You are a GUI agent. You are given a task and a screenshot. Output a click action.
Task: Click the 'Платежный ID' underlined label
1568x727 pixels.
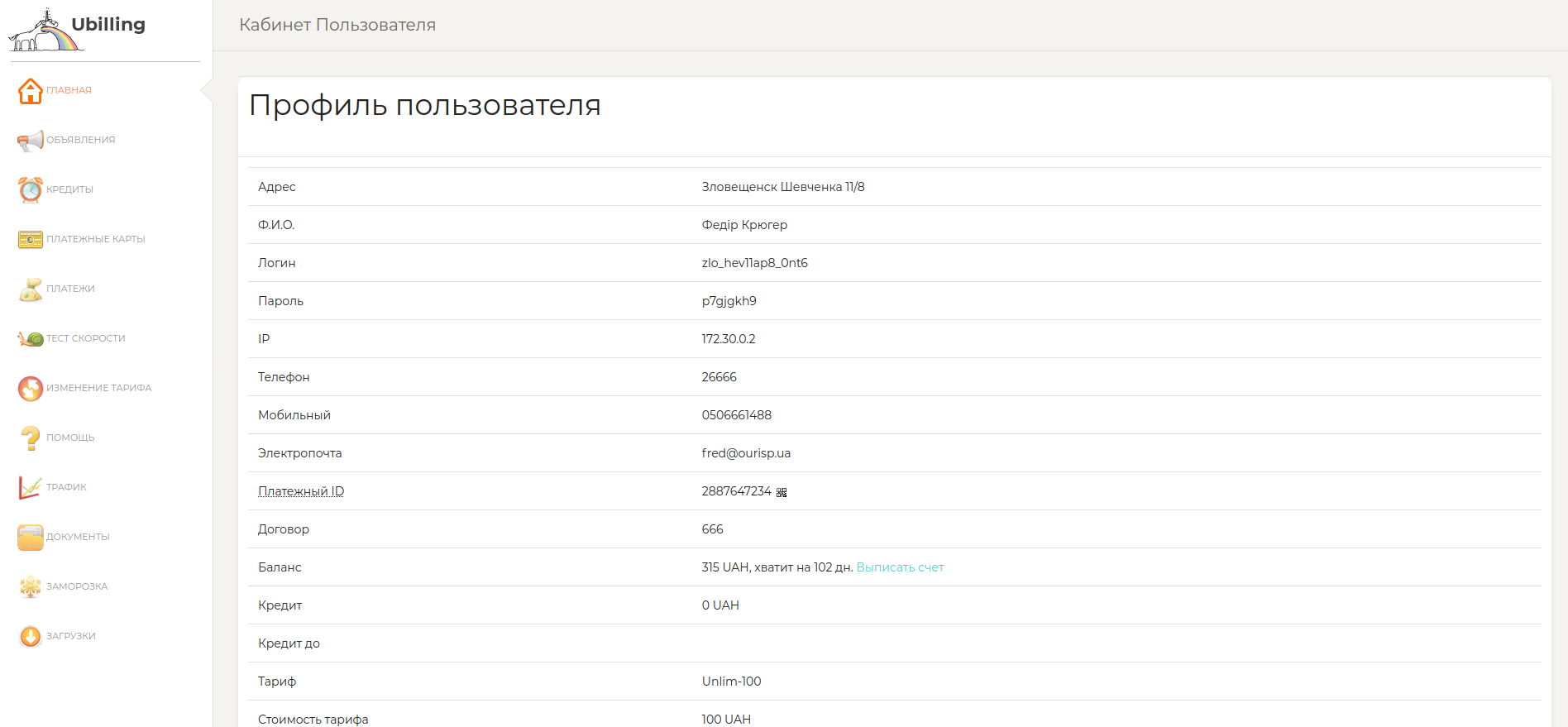[301, 491]
